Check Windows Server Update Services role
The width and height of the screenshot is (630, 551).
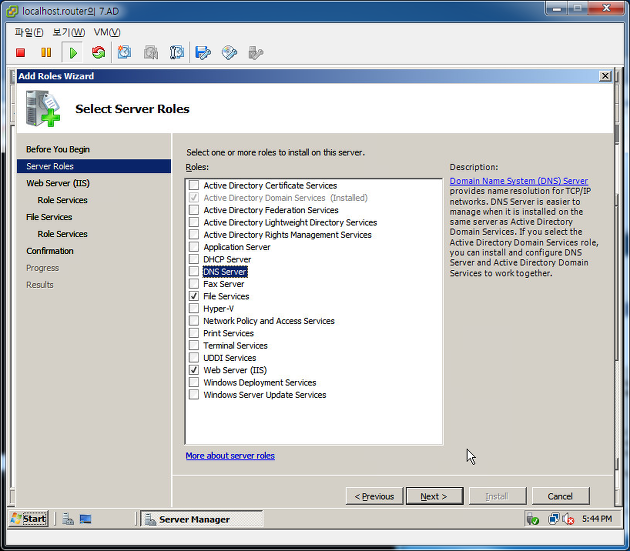194,395
